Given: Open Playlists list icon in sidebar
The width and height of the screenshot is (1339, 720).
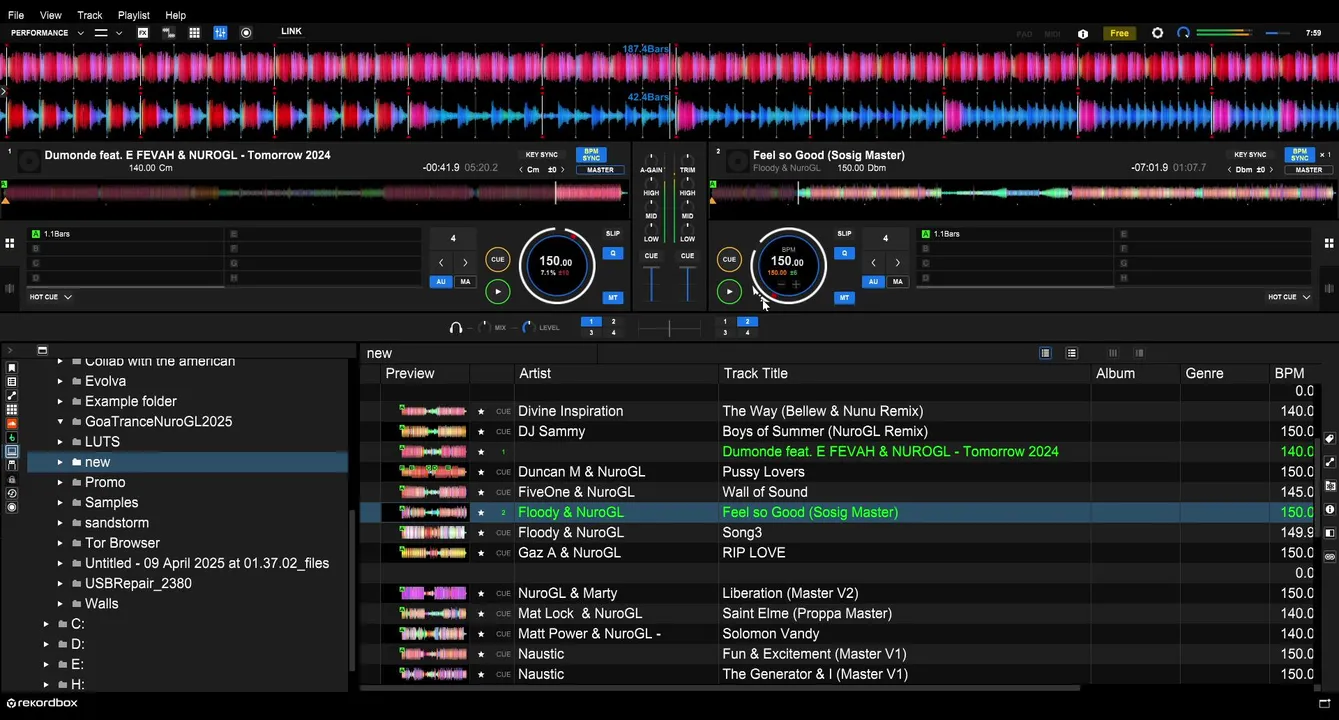Looking at the screenshot, I should tap(12, 382).
